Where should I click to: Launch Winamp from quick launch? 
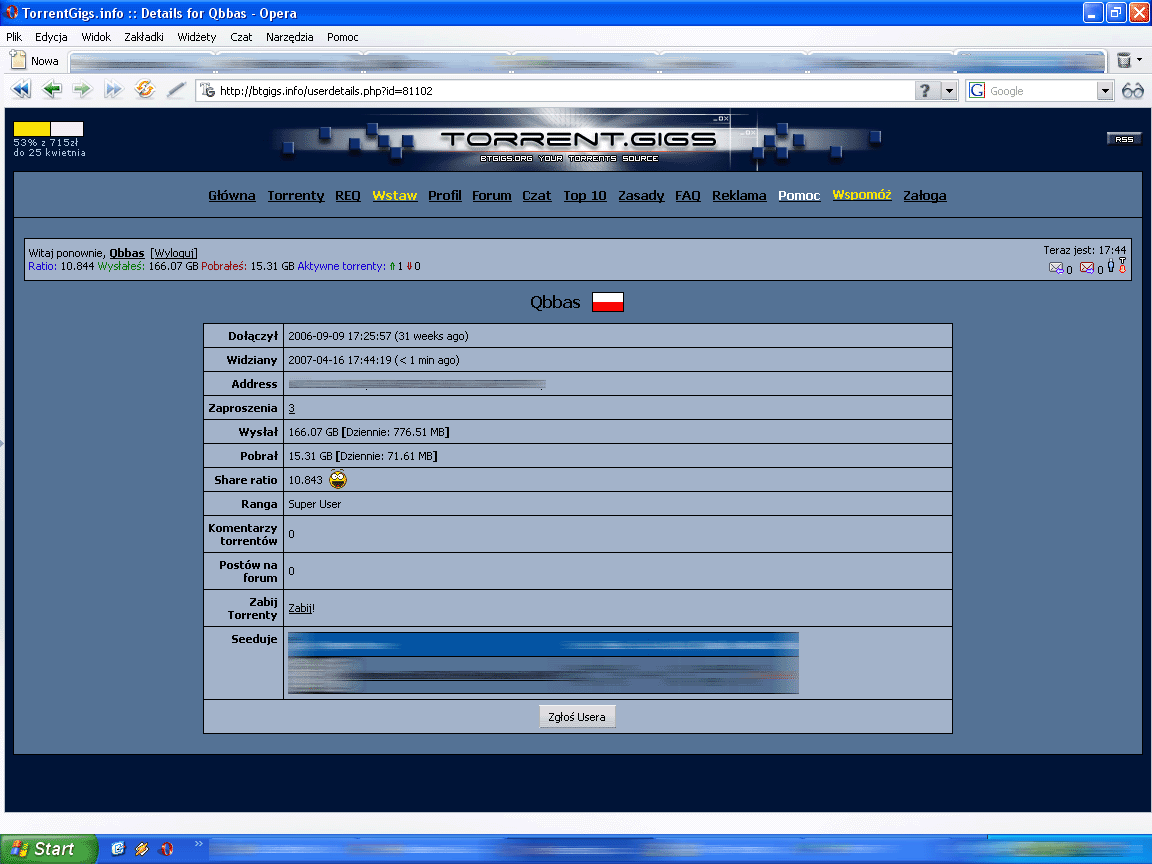pos(142,849)
